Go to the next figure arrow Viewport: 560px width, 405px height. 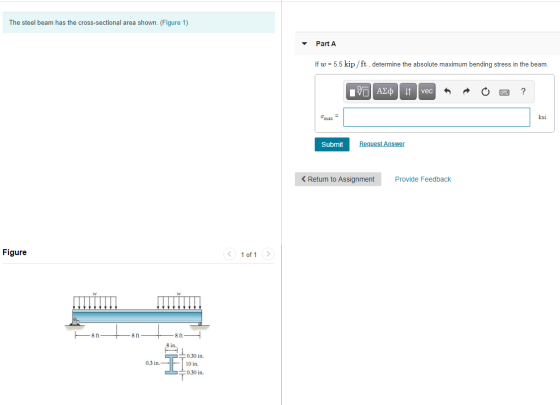point(268,254)
